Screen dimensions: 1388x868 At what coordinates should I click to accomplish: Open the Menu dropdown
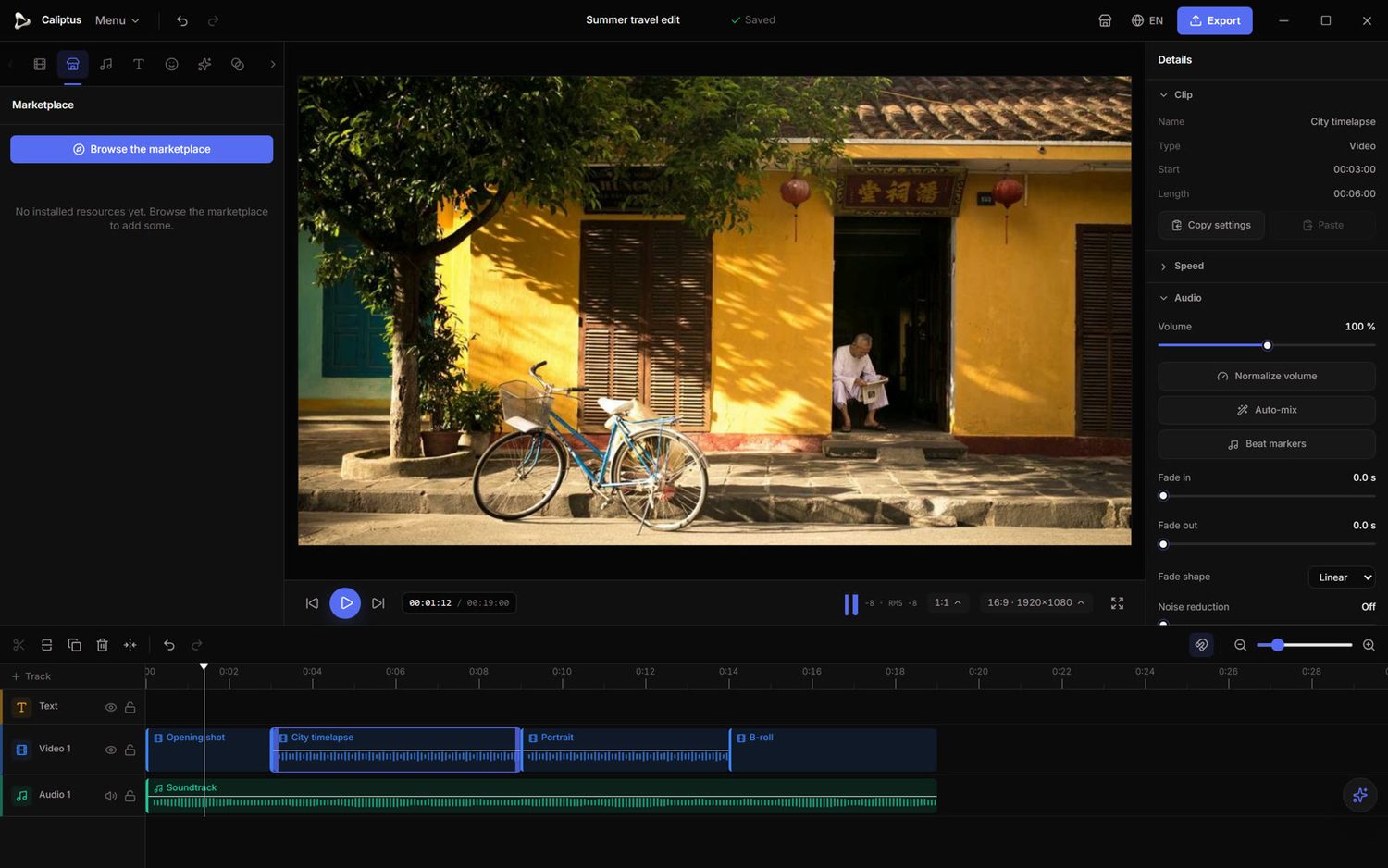[x=118, y=20]
